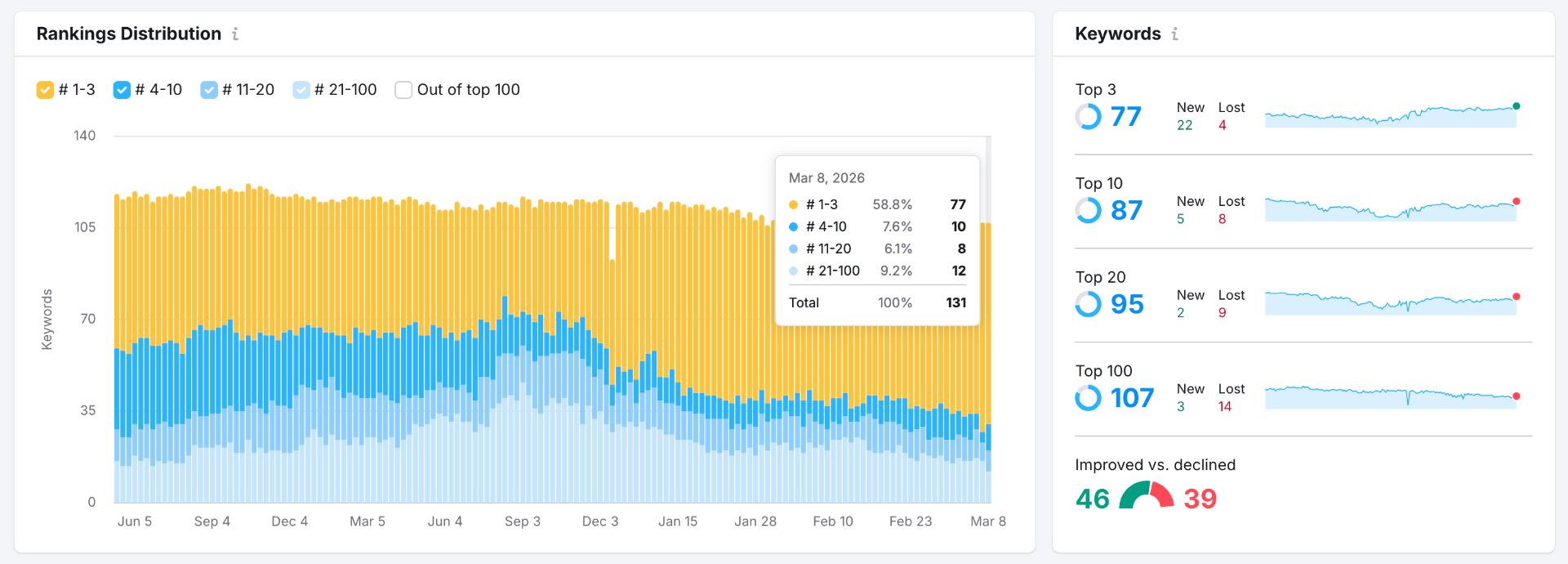
Task: Click the Dec 3 label on the x-axis
Action: pyautogui.click(x=600, y=521)
